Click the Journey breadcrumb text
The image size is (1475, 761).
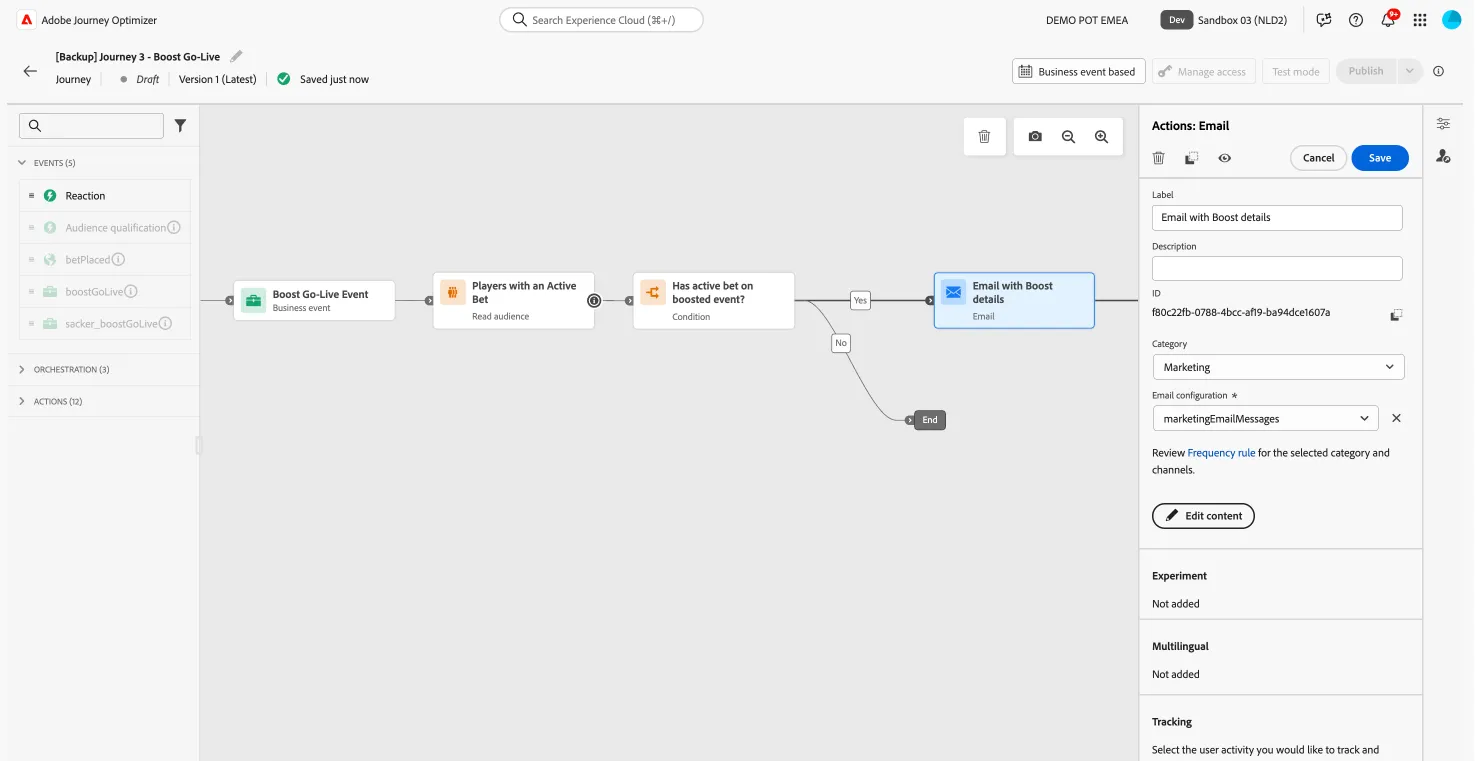click(73, 79)
